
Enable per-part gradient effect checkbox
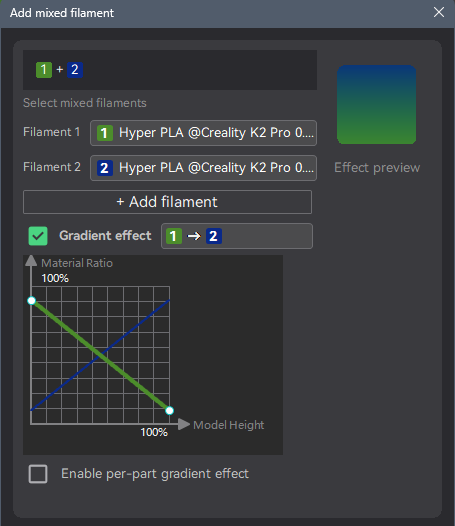coord(38,474)
